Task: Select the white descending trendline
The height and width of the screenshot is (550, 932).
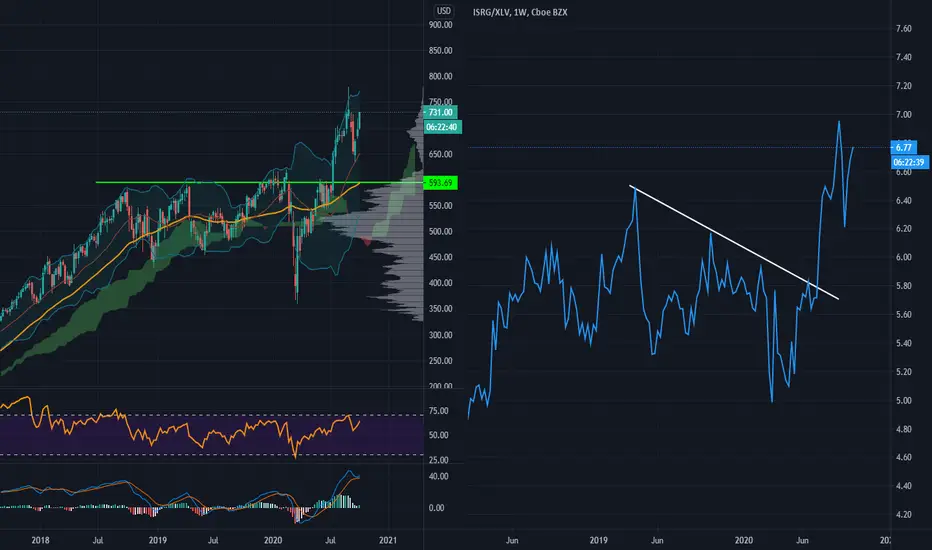Action: pyautogui.click(x=734, y=243)
